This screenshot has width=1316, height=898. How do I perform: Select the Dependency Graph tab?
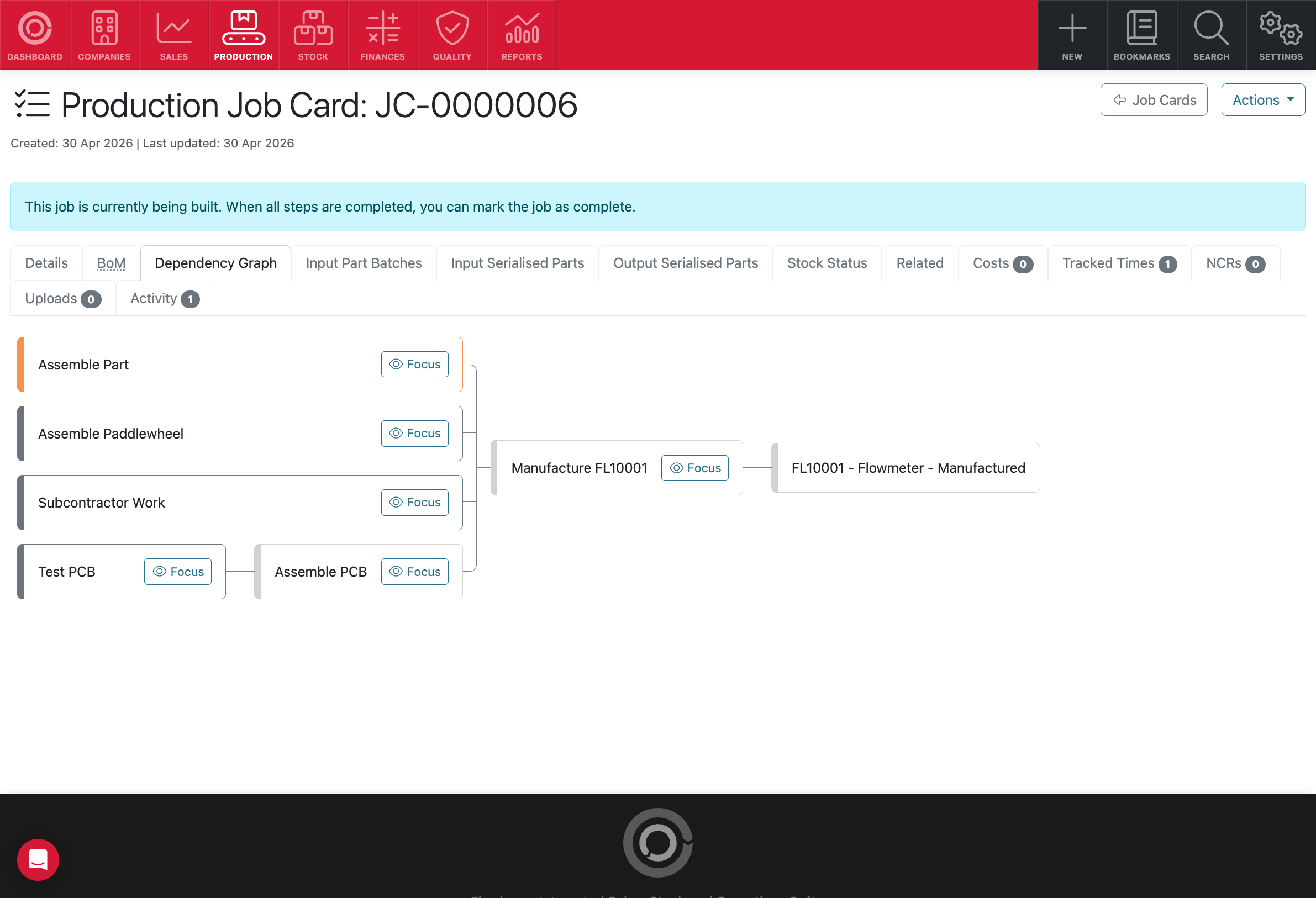tap(216, 263)
